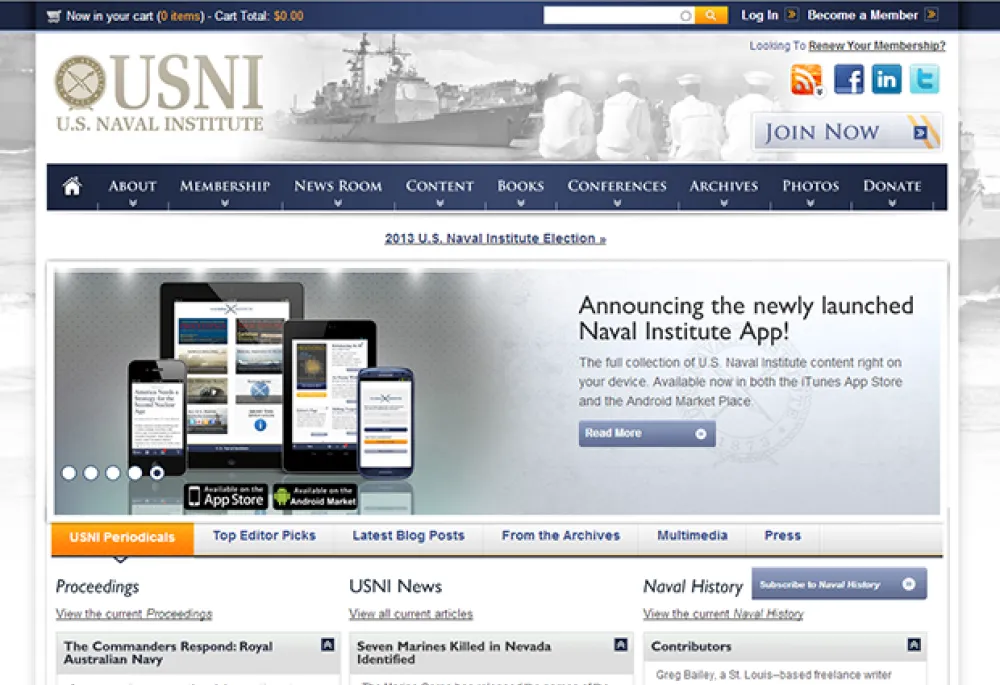Open 2013 U.S. Naval Institute Election link

495,239
